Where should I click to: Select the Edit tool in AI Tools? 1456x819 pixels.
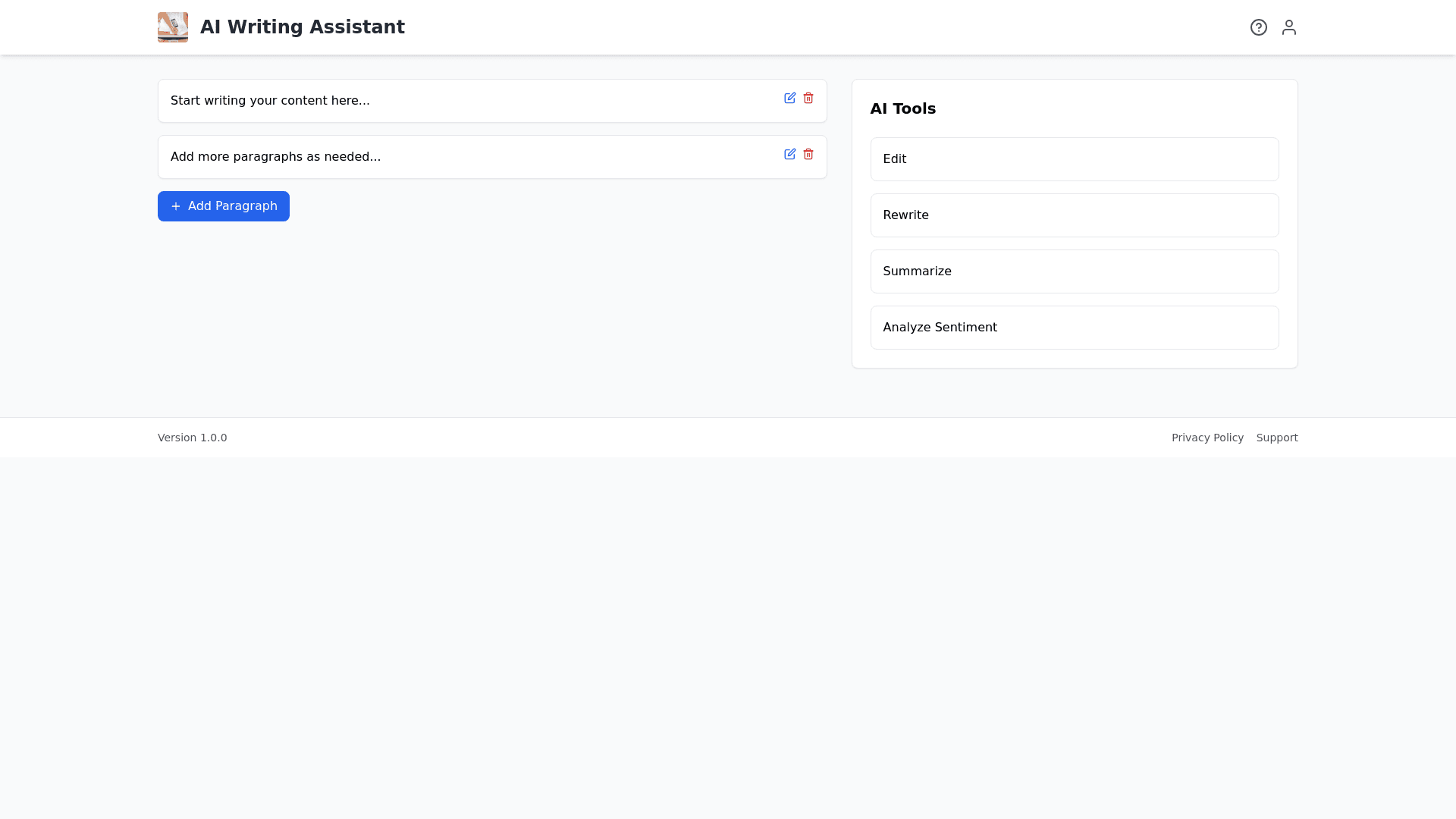point(1075,159)
